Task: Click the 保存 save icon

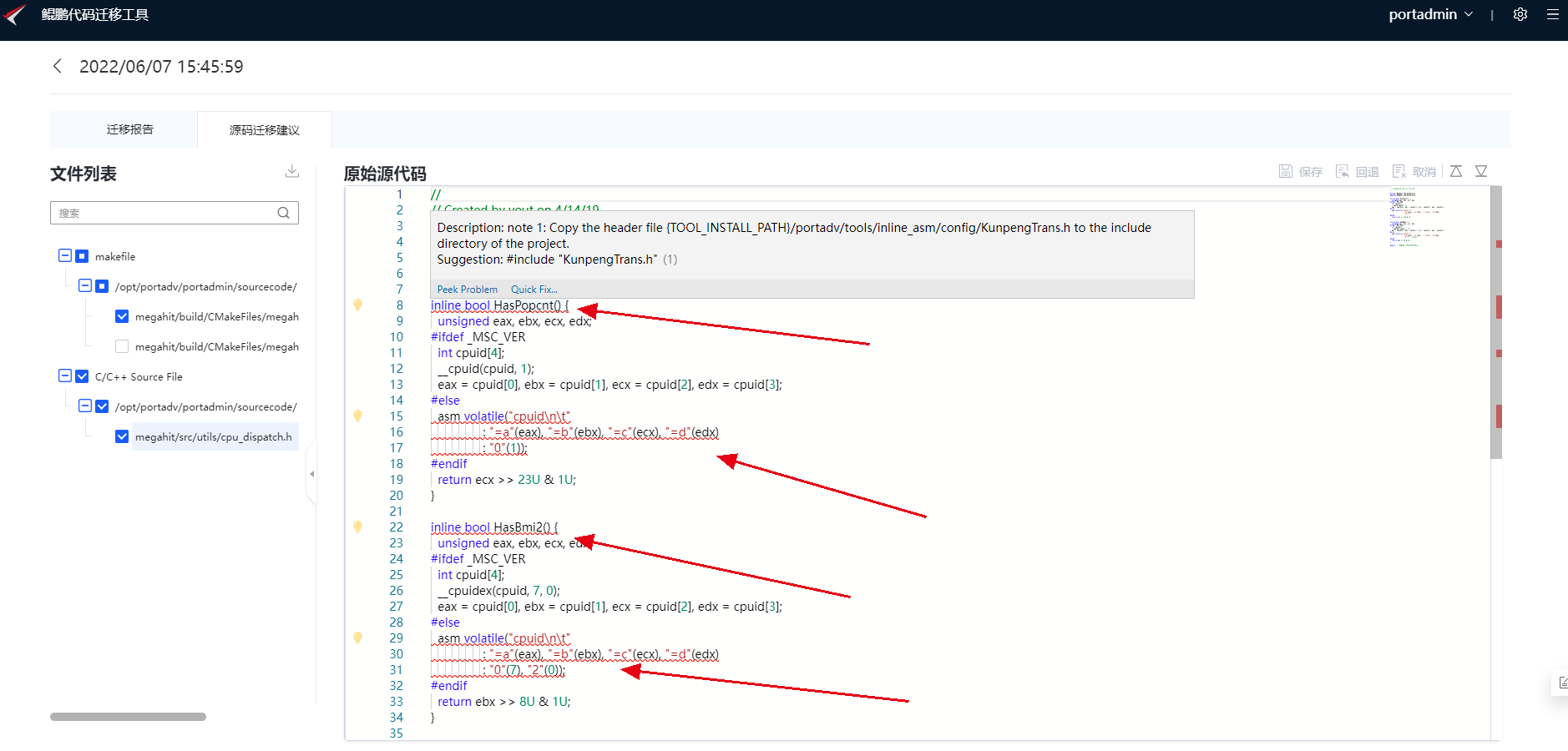Action: 1286,171
